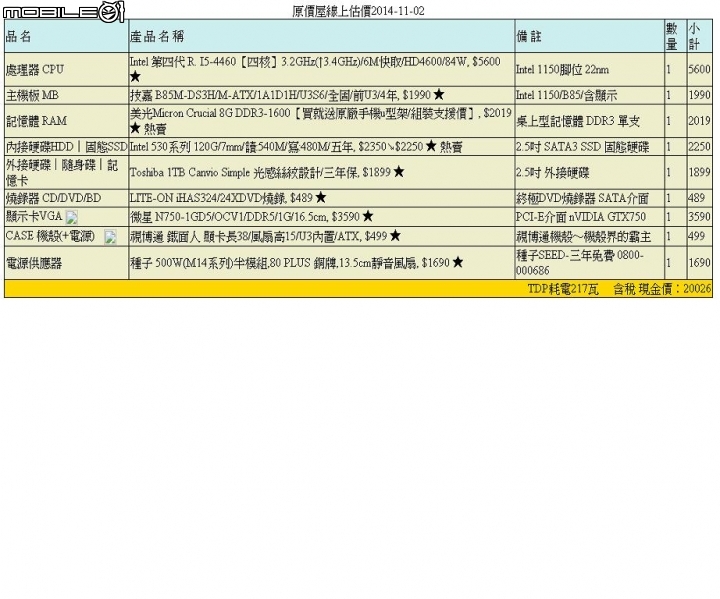Click the note 2.5吋 外接硬碟
Screen dimensions: 720x599
click(x=552, y=172)
